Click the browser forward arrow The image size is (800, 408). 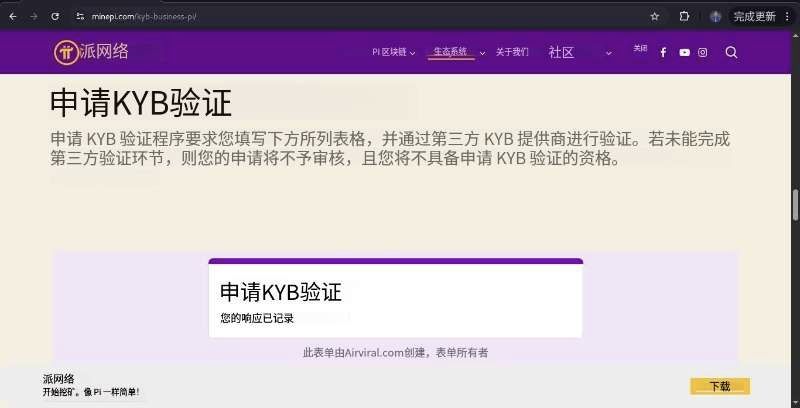[34, 17]
